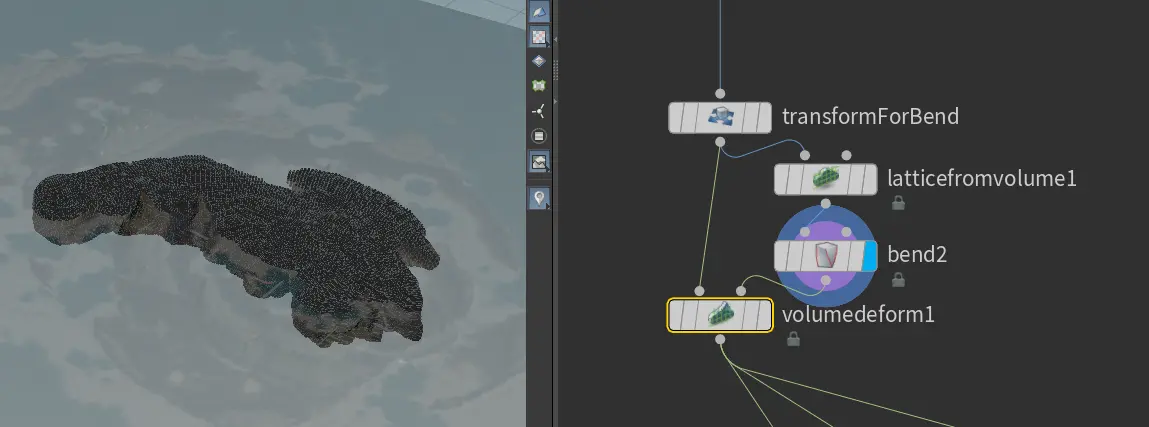Expand the pane using the lower small arrow
The height and width of the screenshot is (427, 1149).
555,100
